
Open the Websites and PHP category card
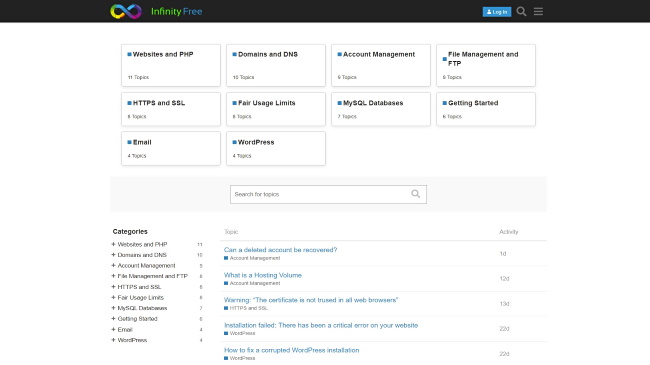(x=171, y=65)
